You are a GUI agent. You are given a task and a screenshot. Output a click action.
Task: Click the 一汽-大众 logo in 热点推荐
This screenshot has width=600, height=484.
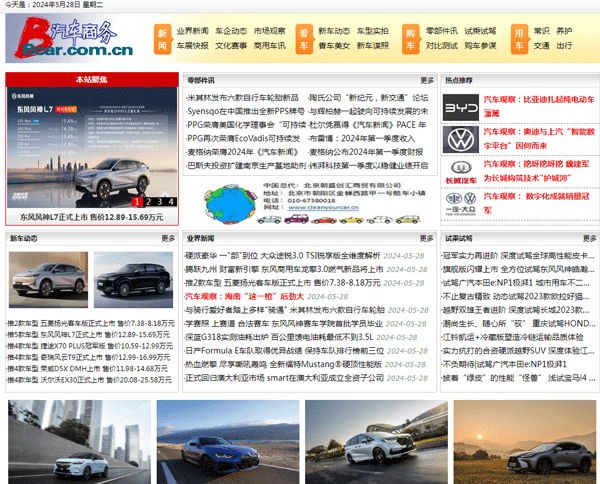coord(461,204)
